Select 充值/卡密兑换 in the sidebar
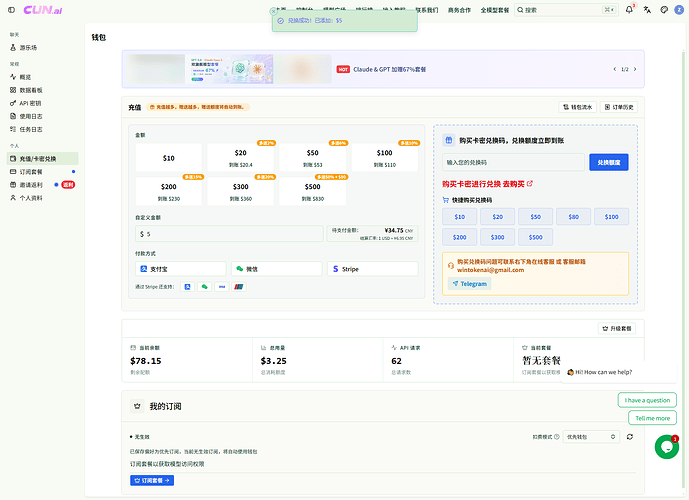This screenshot has height=500, width=689. point(43,159)
